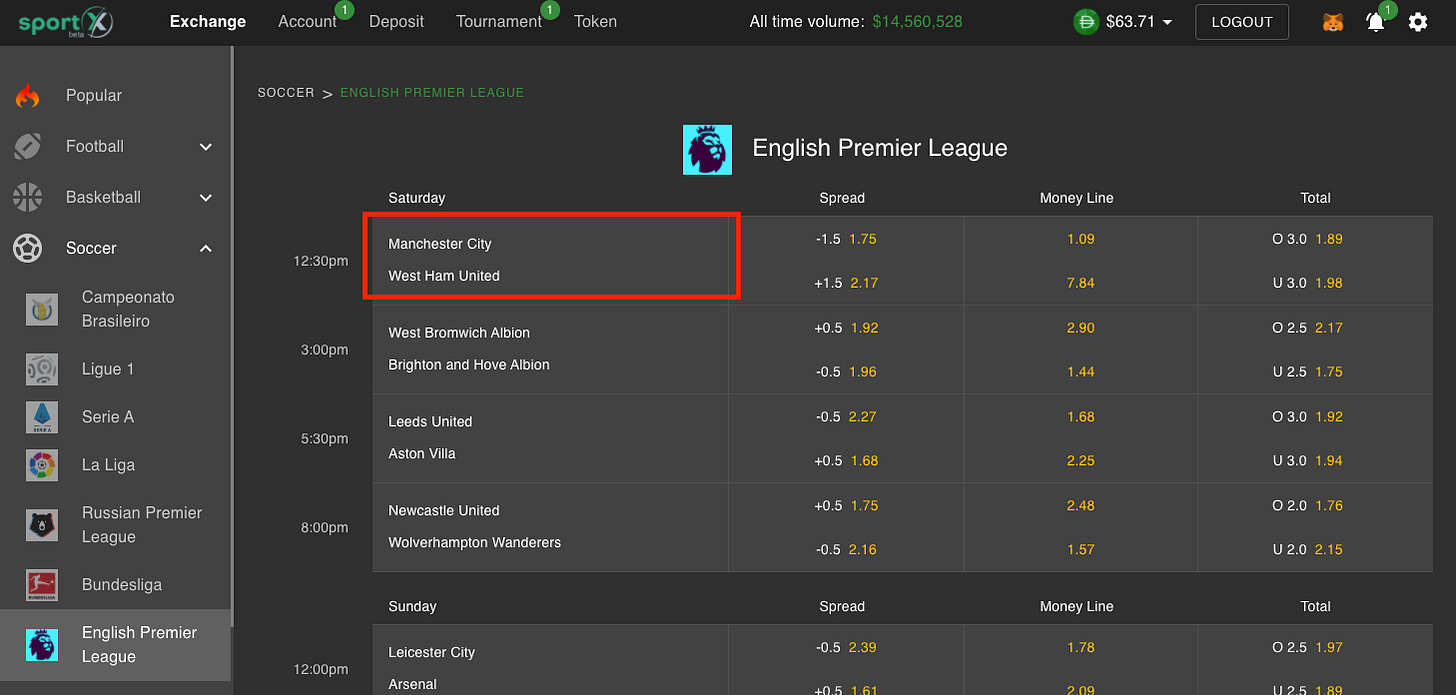Screen dimensions: 1456x695
Task: Click the all time volume $14,560,528
Action: click(917, 22)
